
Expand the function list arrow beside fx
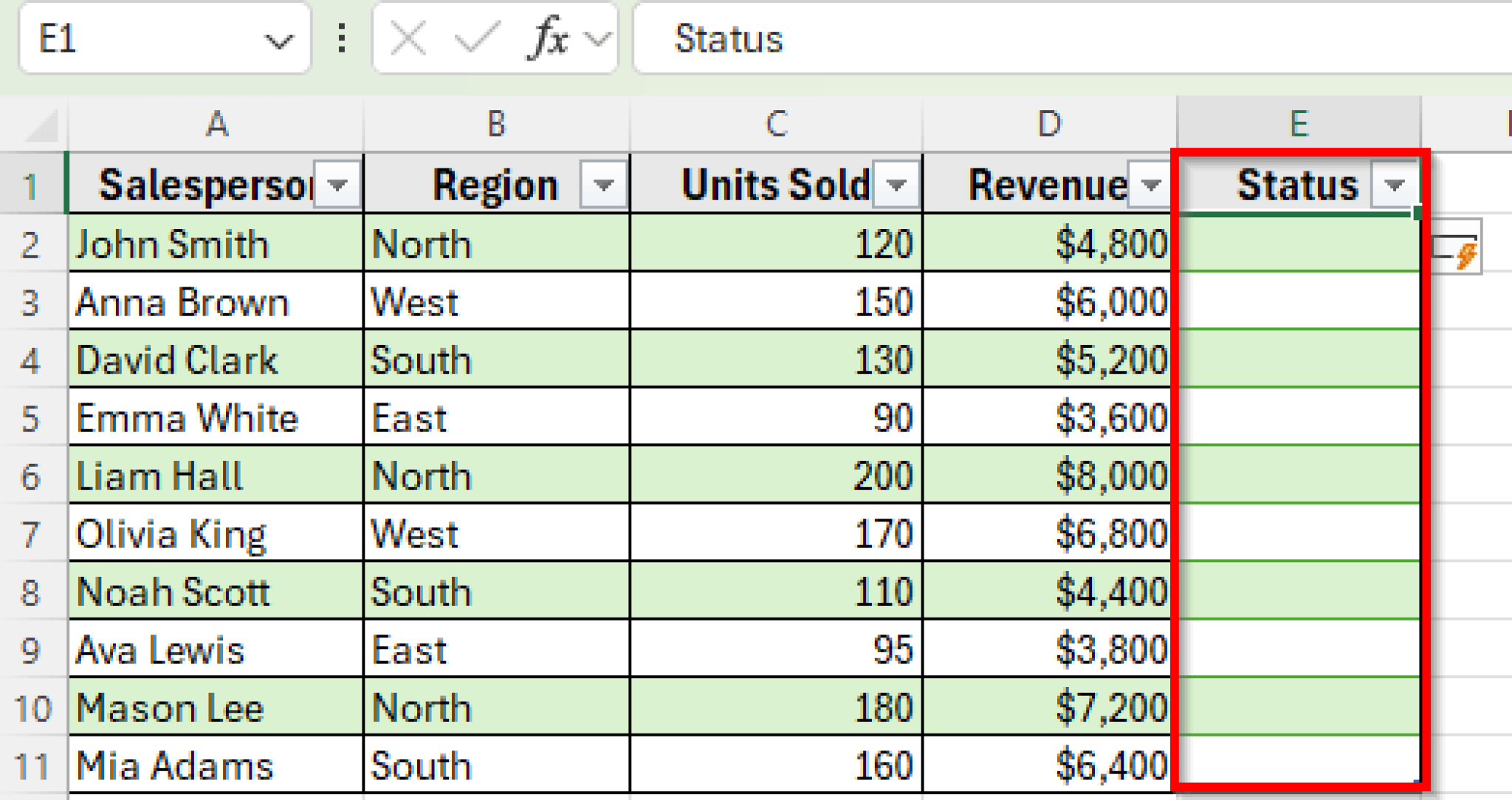[599, 38]
